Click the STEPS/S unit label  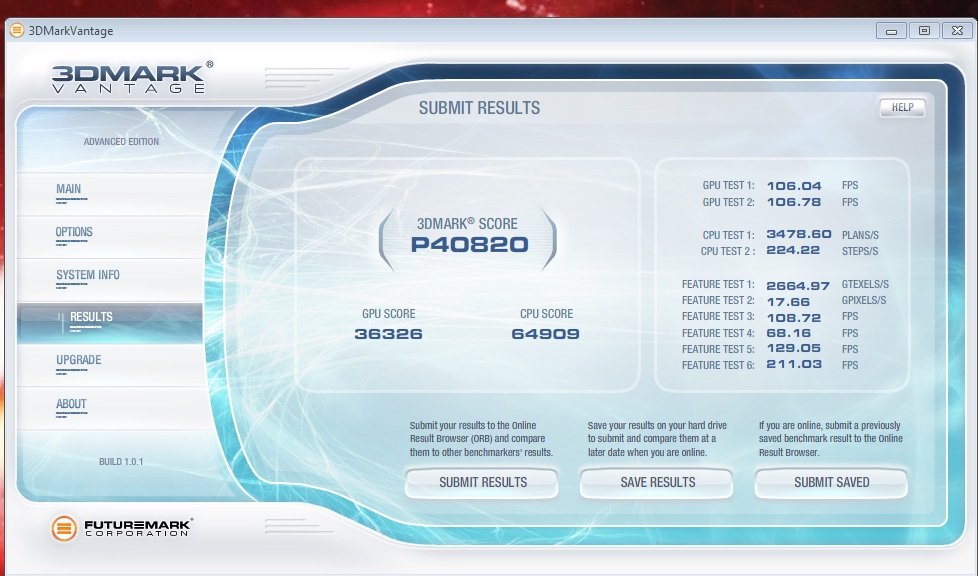click(x=859, y=251)
